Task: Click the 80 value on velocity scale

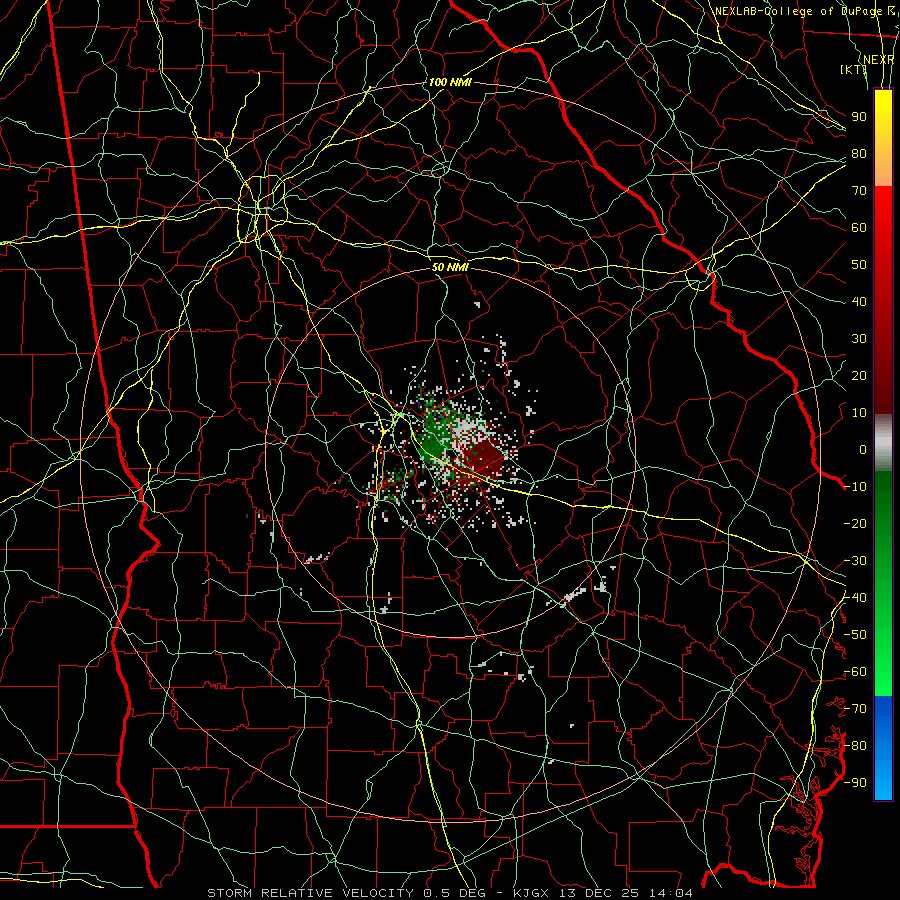Action: tap(859, 154)
